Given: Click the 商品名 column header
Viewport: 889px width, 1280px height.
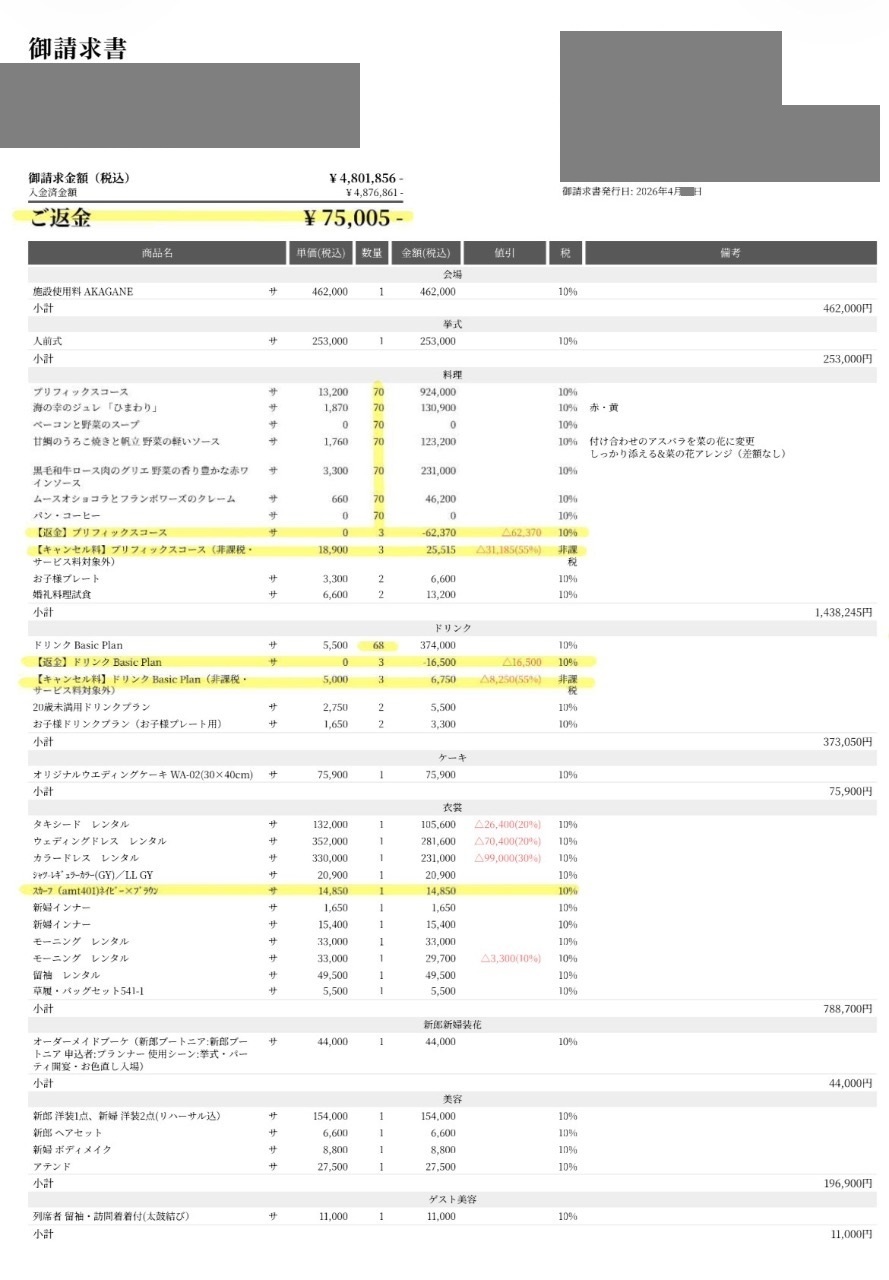Looking at the screenshot, I should click(157, 254).
